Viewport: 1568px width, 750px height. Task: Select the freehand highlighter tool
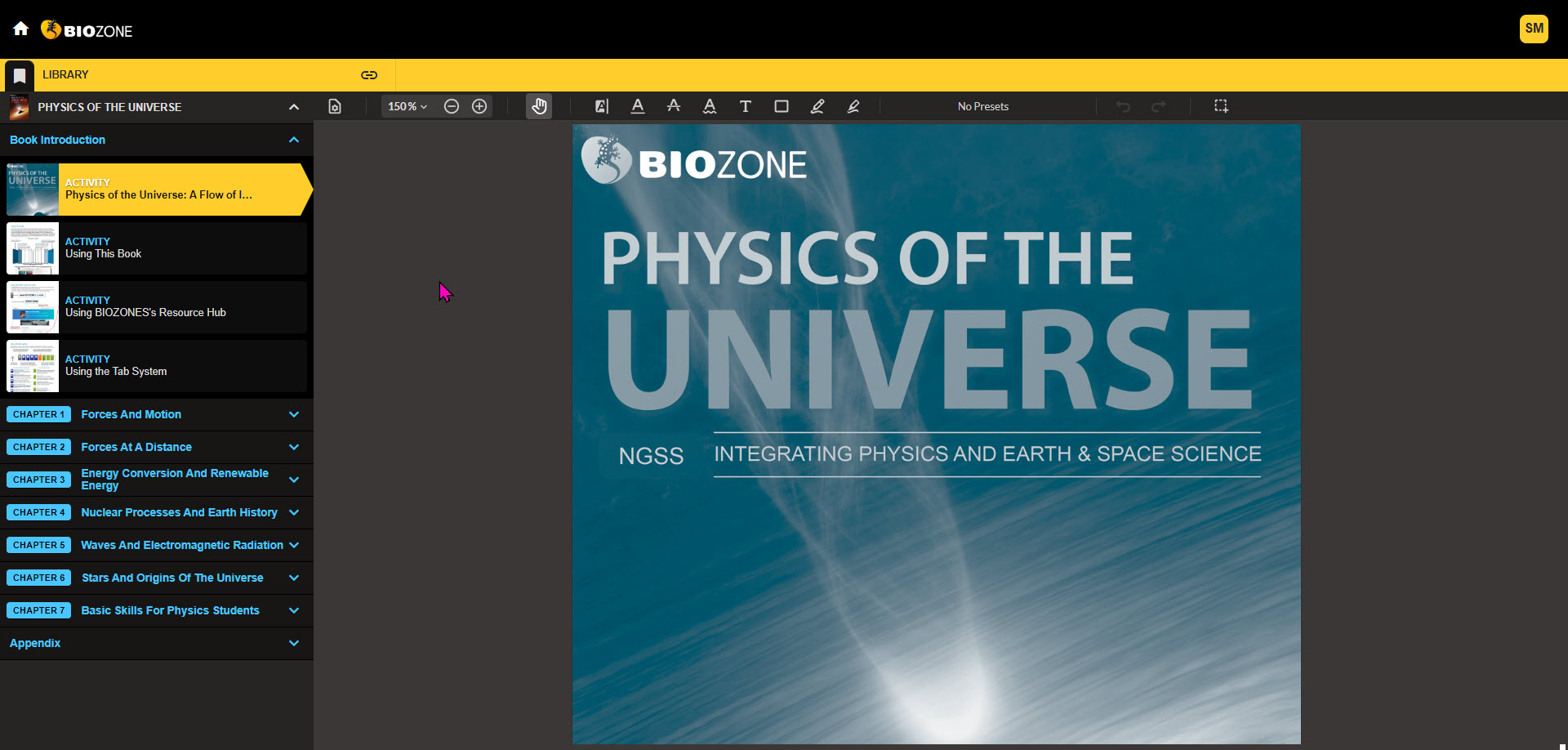coord(853,106)
